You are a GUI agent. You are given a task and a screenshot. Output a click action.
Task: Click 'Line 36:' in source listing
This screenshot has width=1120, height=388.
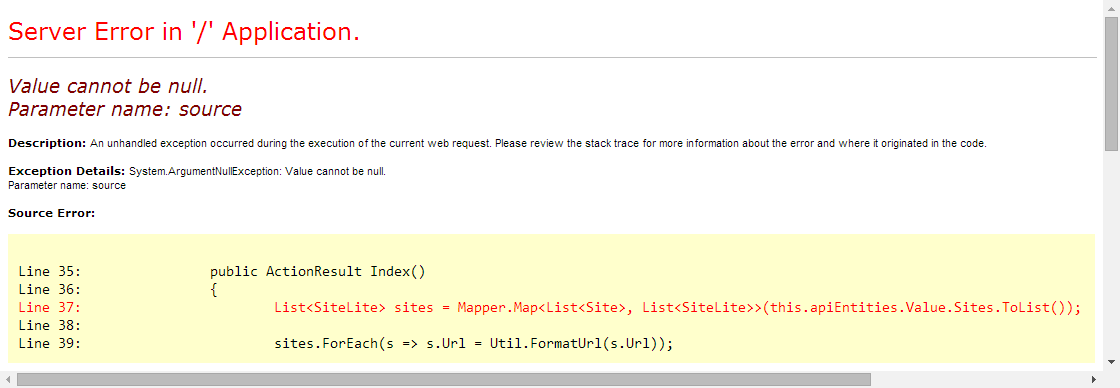[50, 290]
